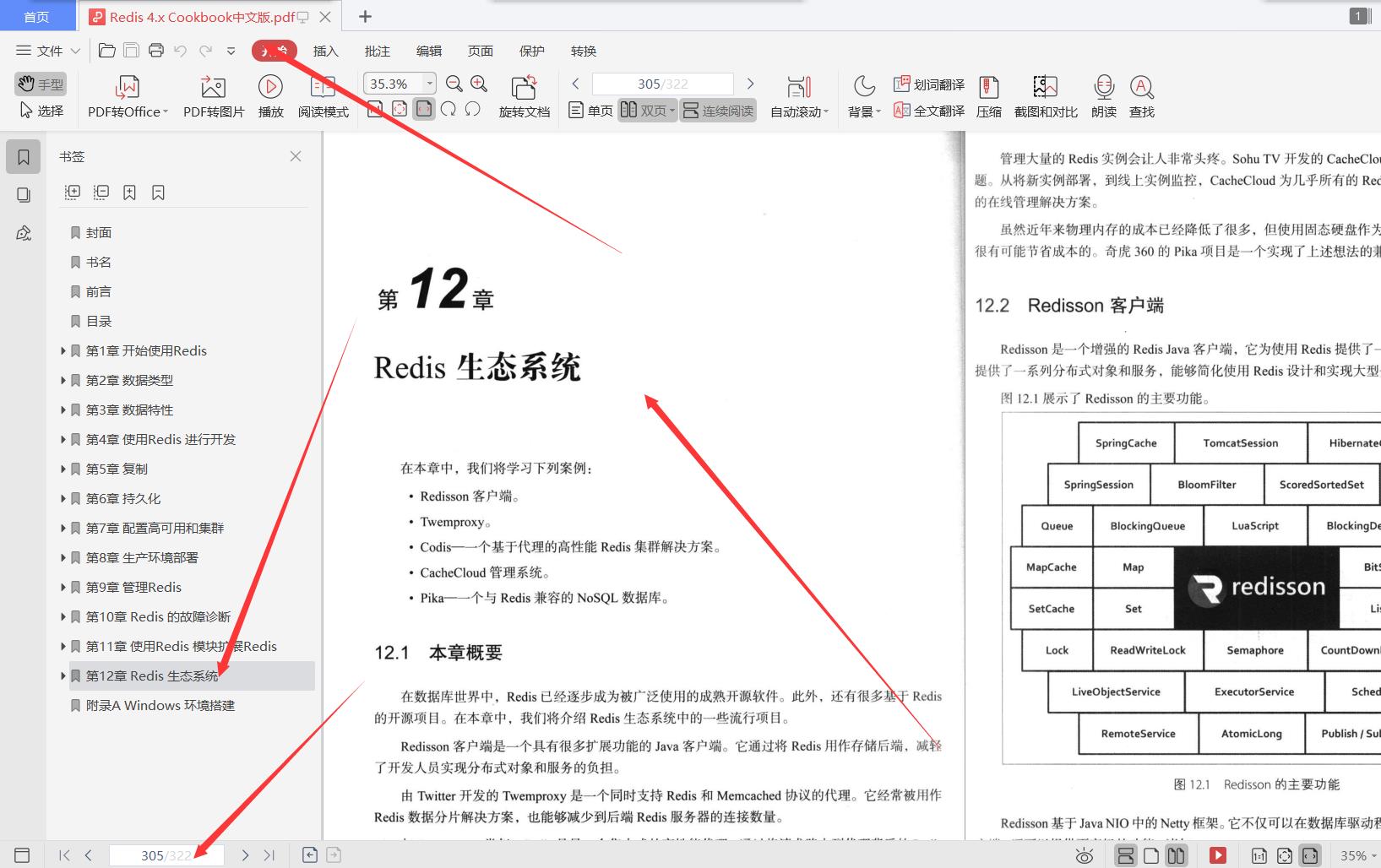This screenshot has width=1381, height=868.
Task: Switch to 首页 home tab
Action: pyautogui.click(x=36, y=17)
